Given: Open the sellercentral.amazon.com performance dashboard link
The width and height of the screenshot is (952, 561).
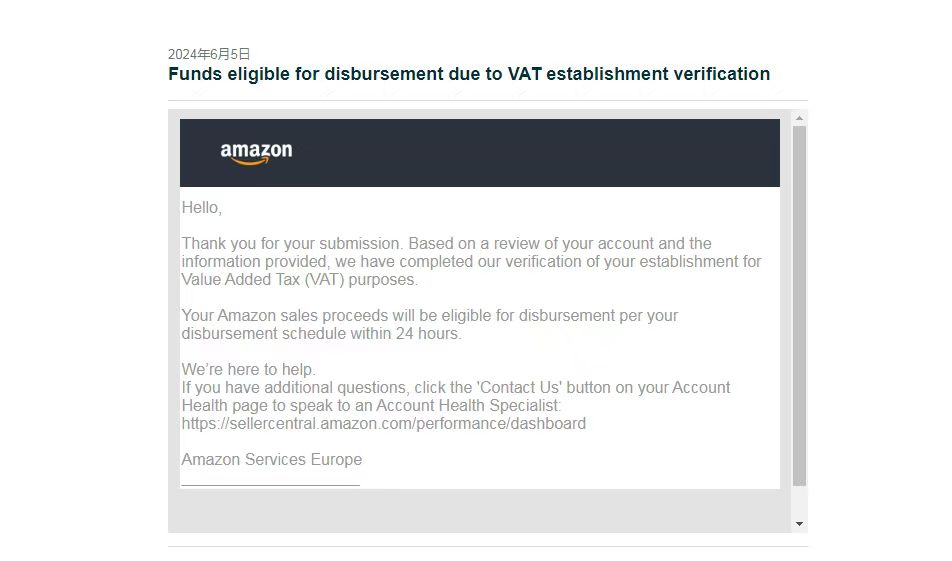Looking at the screenshot, I should click(x=384, y=424).
